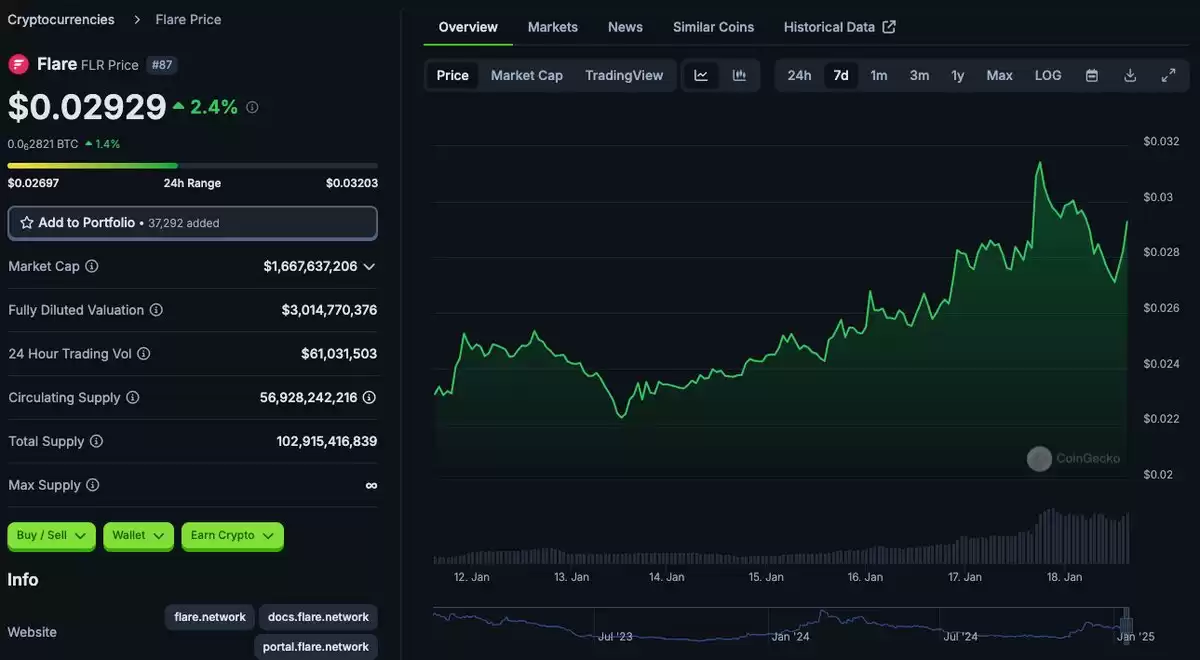This screenshot has width=1200, height=660.
Task: Click the Info section heading
Action: [x=23, y=580]
